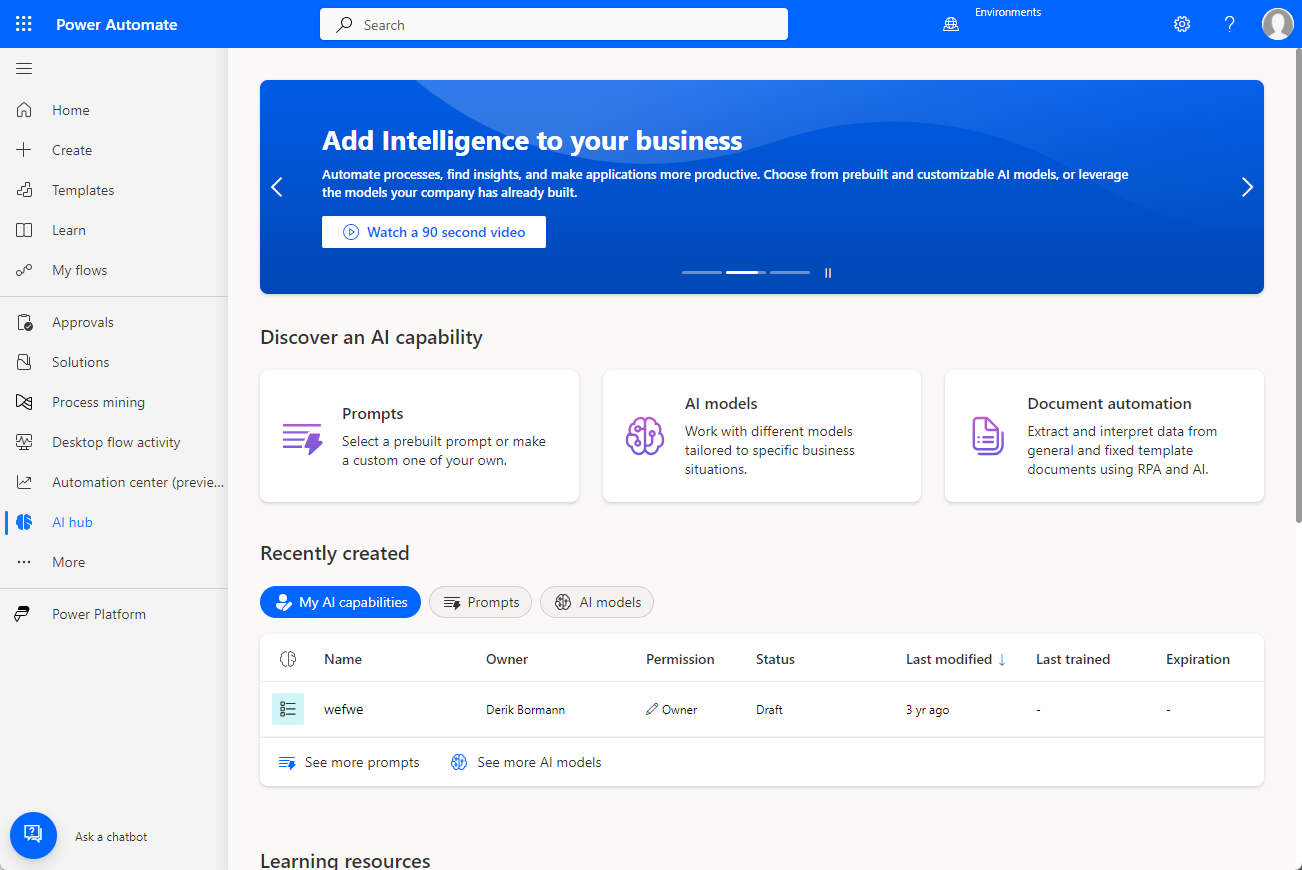
Task: Click the wefwe row model icon
Action: pos(288,709)
